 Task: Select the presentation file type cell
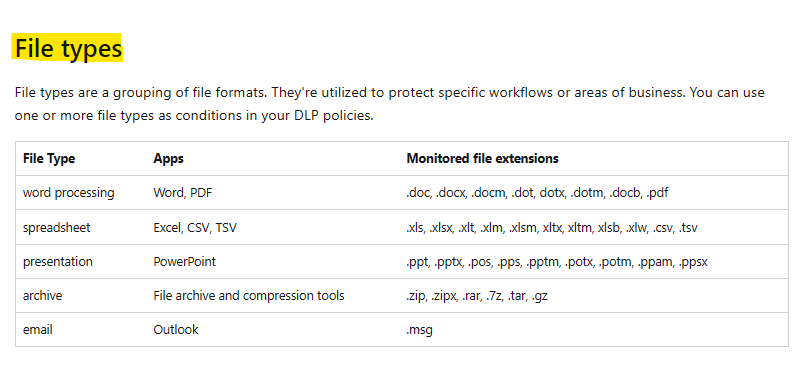58,262
